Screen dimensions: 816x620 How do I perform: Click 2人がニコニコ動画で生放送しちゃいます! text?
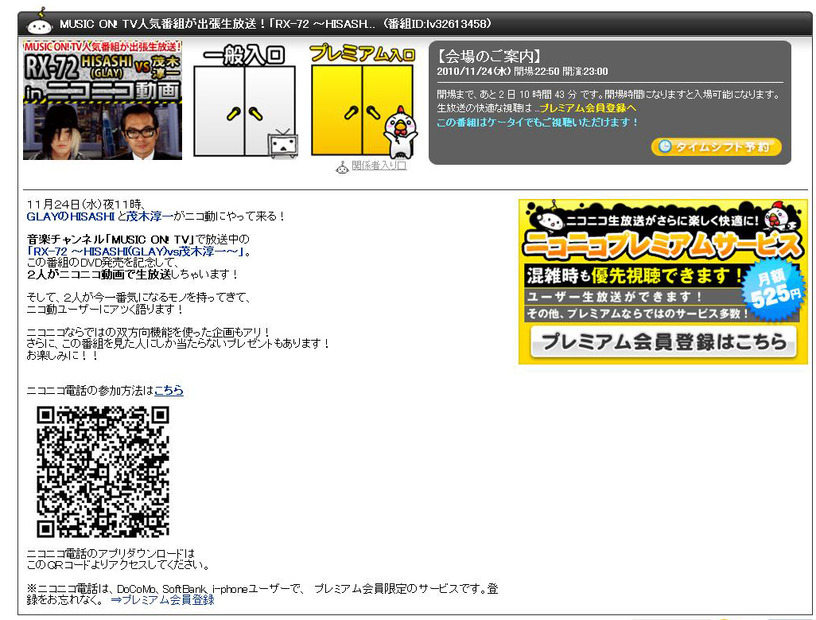click(132, 274)
